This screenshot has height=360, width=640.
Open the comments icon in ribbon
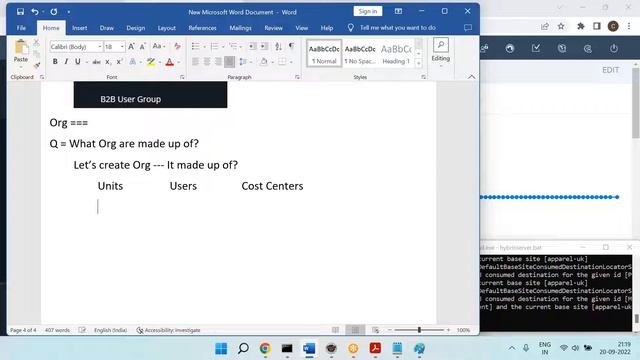pyautogui.click(x=468, y=28)
